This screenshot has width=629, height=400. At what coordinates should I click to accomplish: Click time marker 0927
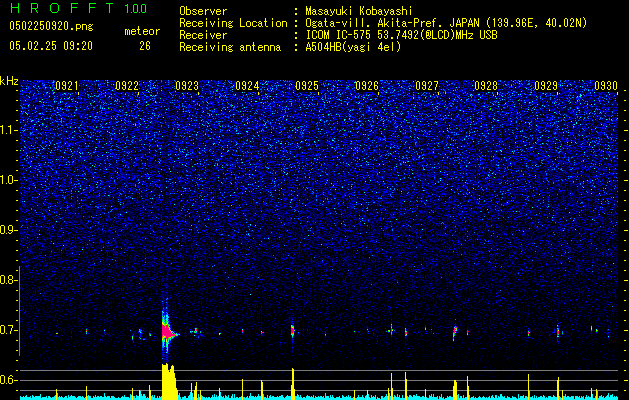pos(427,86)
